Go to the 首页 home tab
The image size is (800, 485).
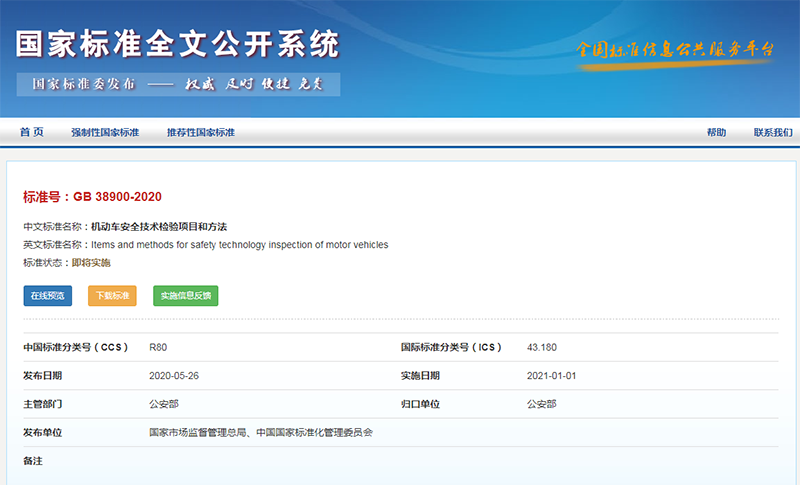click(32, 133)
